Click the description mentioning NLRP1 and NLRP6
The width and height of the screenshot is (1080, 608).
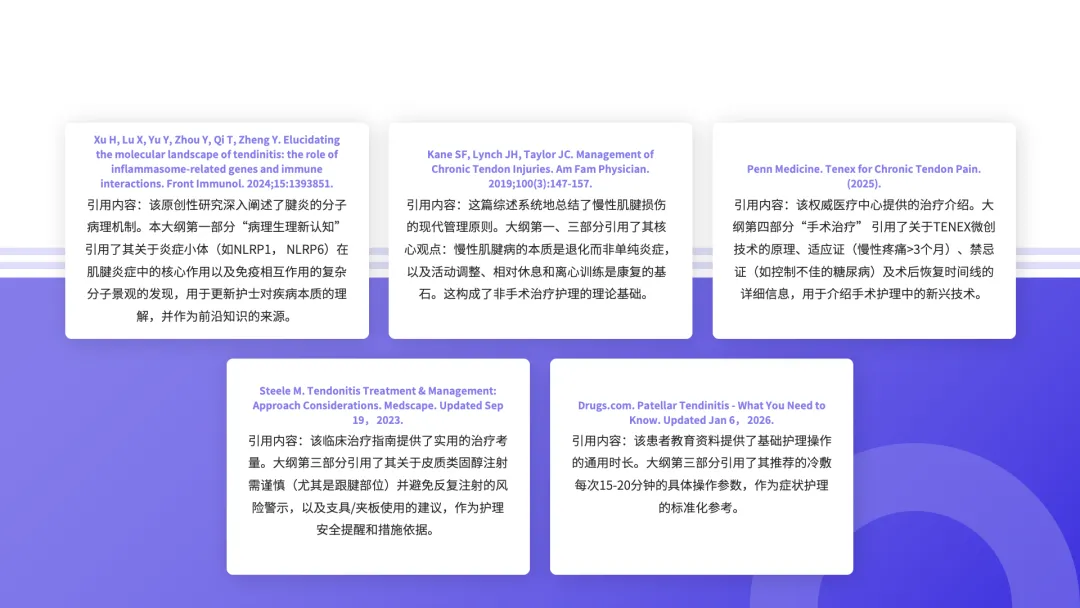pyautogui.click(x=217, y=260)
